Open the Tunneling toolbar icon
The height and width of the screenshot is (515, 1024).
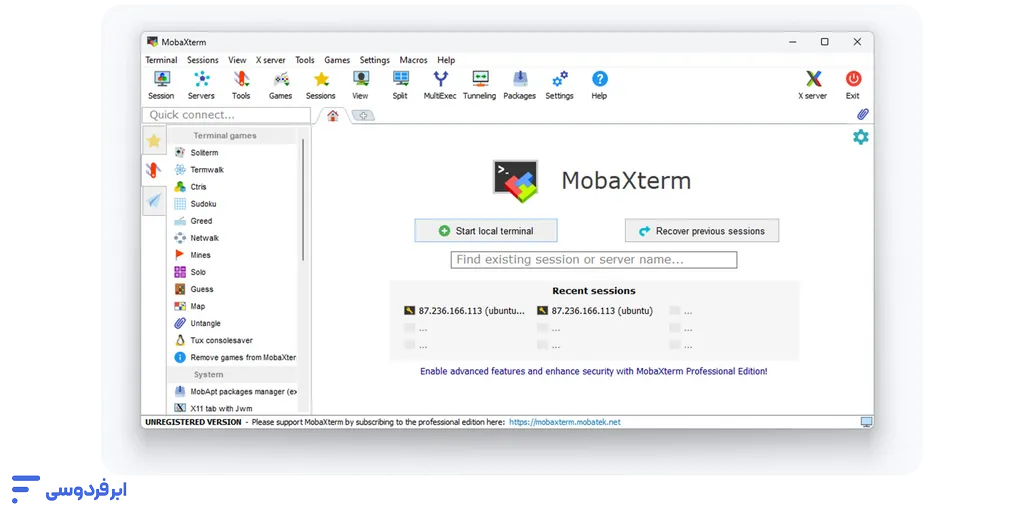tap(480, 86)
